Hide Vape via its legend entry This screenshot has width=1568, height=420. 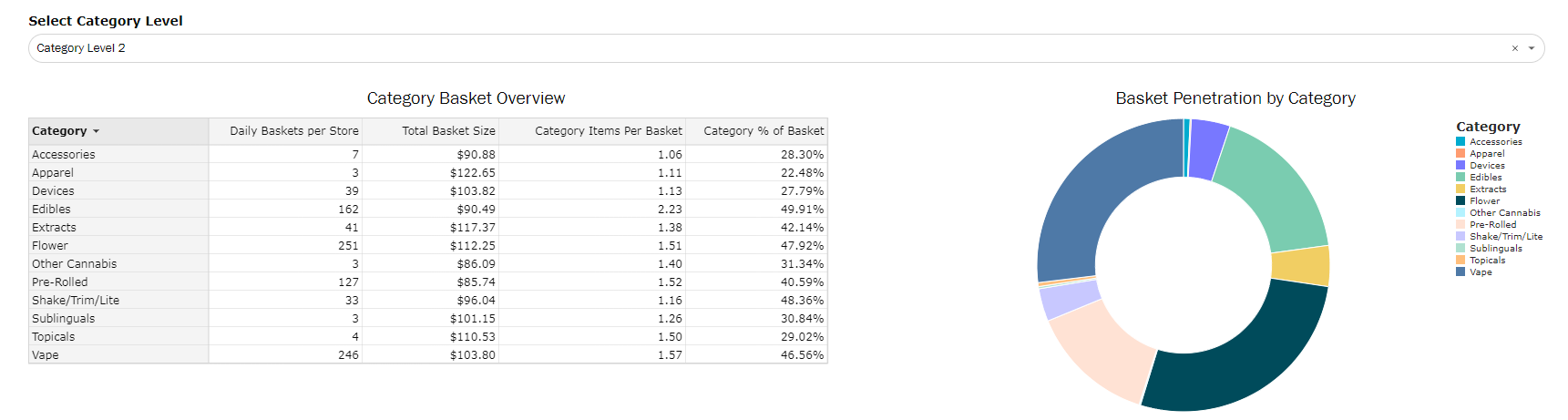(x=1481, y=271)
